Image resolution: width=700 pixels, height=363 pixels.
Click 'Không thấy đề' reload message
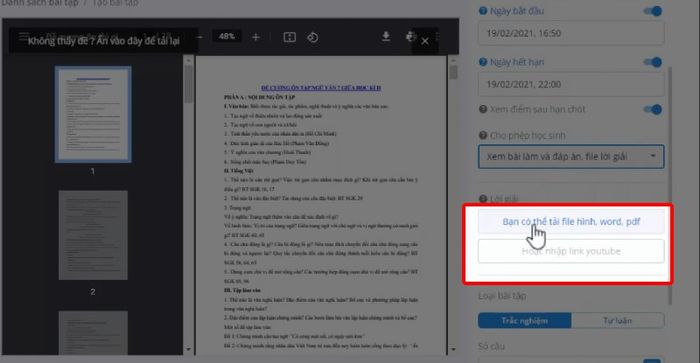coord(104,41)
